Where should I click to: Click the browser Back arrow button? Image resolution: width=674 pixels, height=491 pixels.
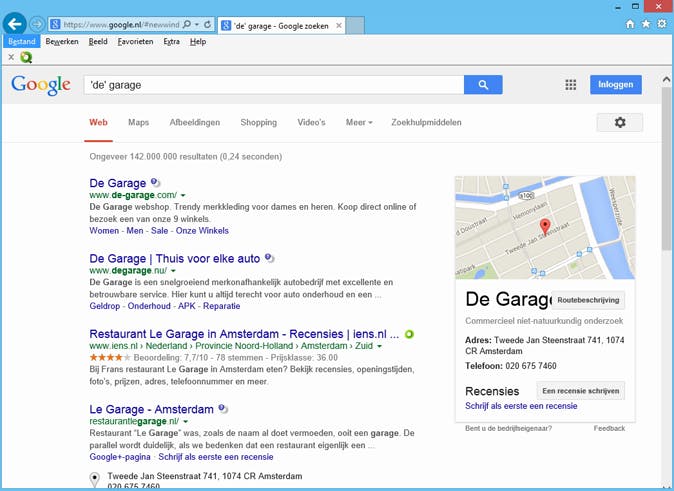[x=15, y=24]
